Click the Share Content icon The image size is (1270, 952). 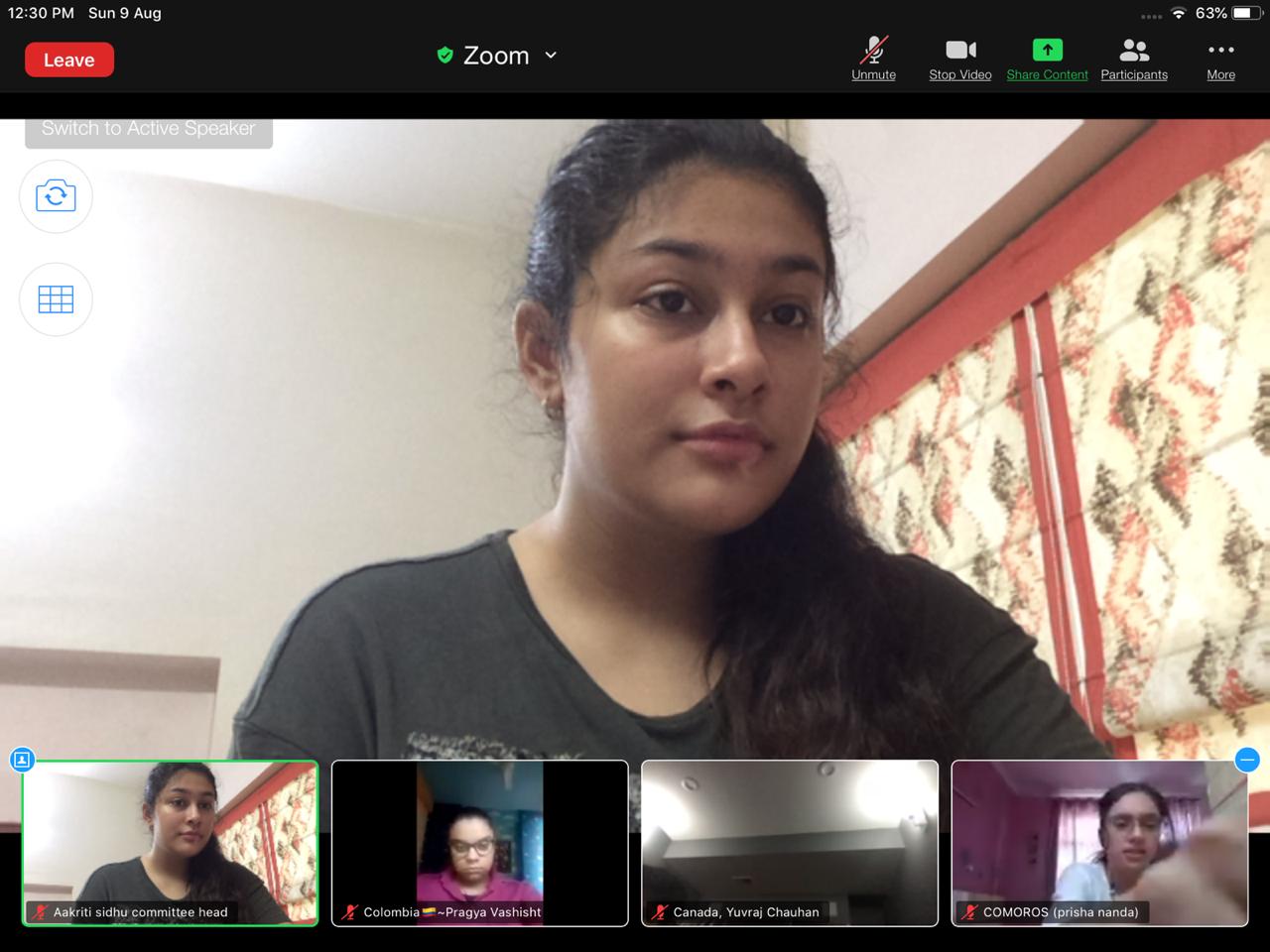tap(1047, 59)
